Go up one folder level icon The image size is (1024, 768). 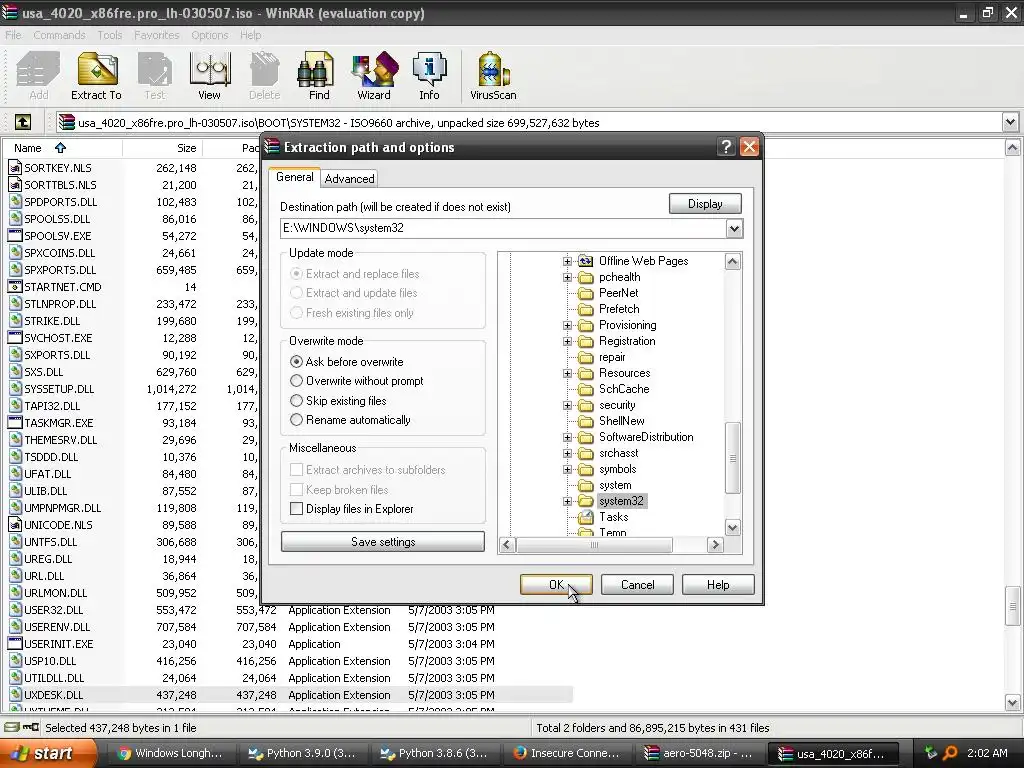23,122
